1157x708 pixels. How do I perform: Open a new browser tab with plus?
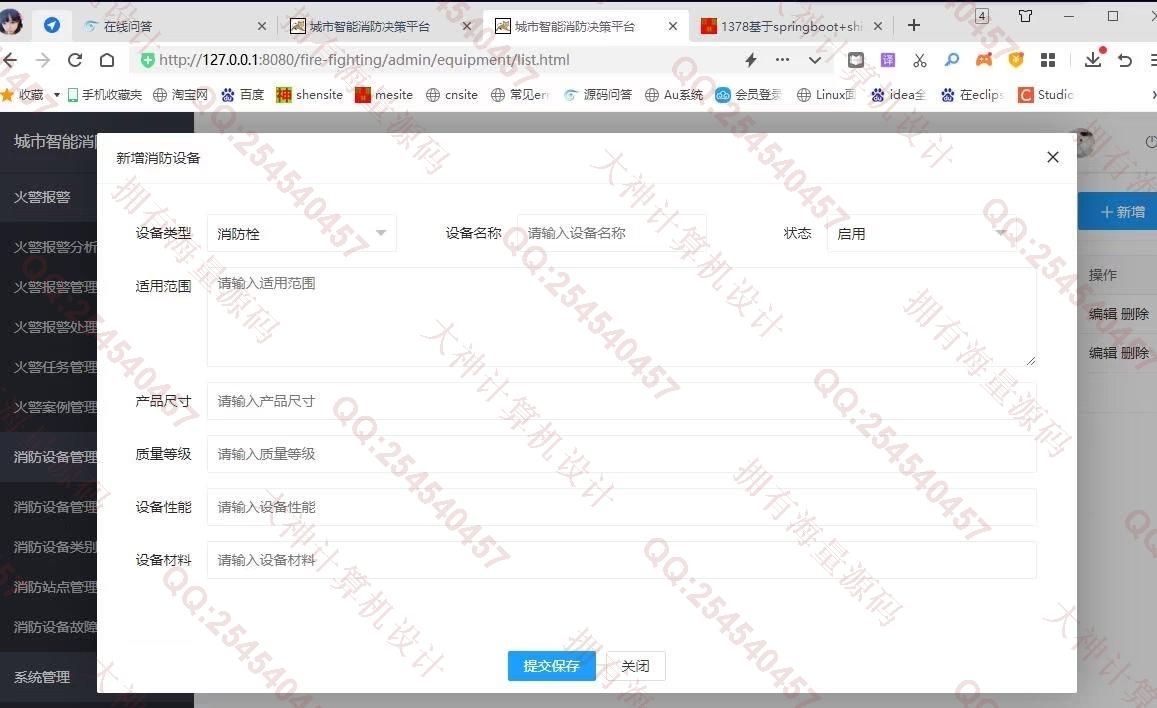click(x=913, y=26)
